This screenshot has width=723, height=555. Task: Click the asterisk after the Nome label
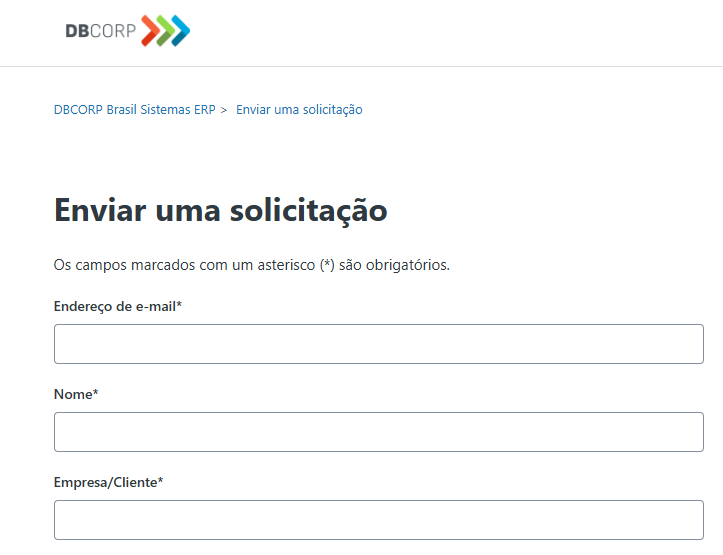click(x=96, y=393)
